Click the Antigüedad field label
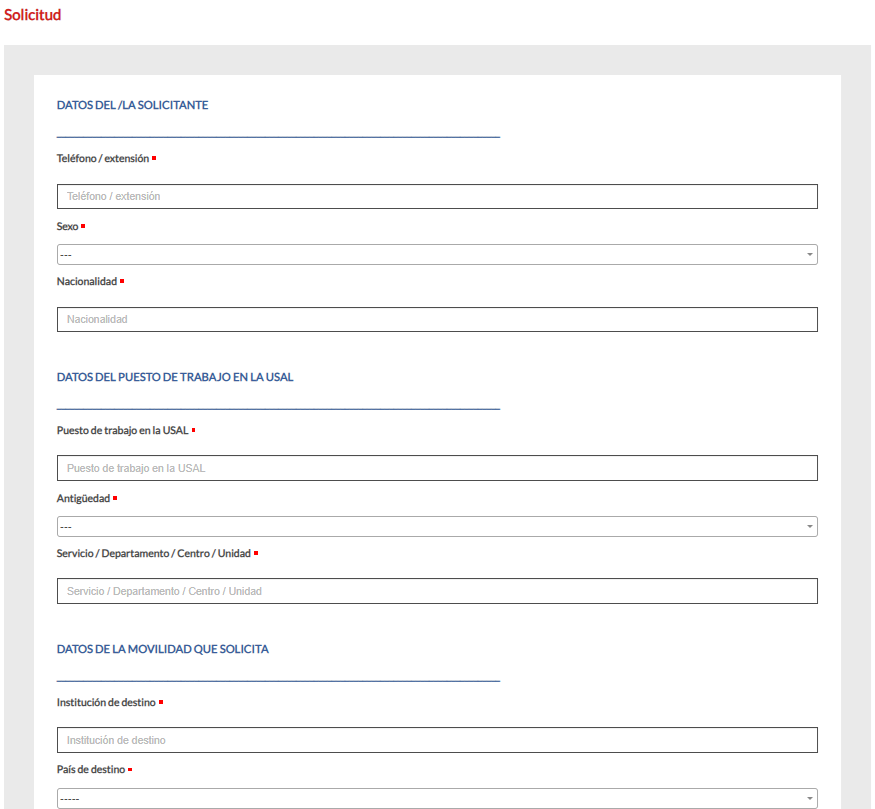The image size is (875, 809). 83,498
